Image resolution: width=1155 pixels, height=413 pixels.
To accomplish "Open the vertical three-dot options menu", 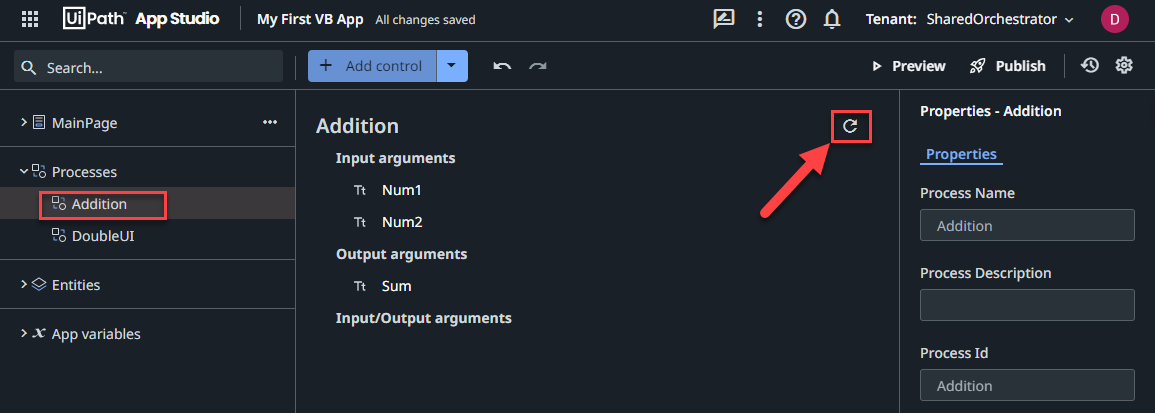I will pyautogui.click(x=760, y=19).
